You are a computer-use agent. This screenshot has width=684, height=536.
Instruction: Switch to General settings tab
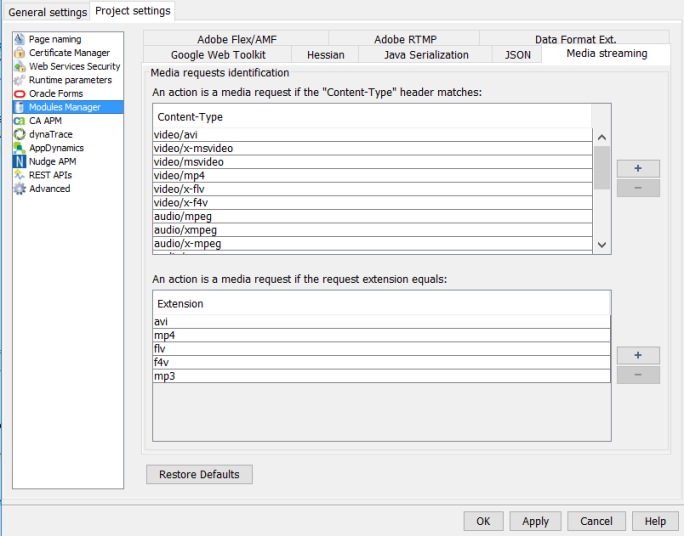pos(46,12)
